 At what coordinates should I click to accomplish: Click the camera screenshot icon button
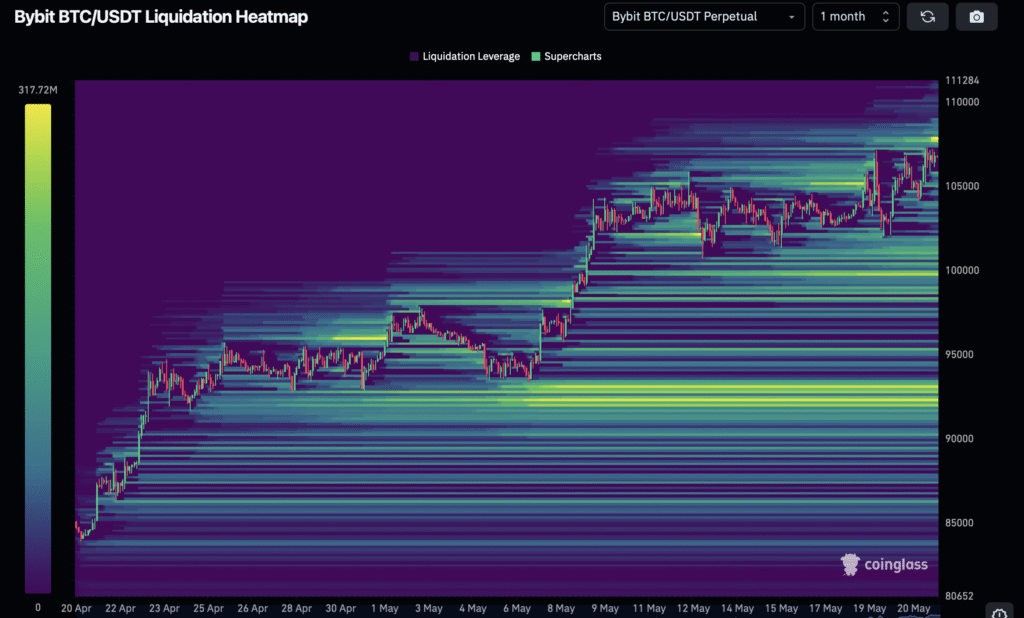point(976,17)
